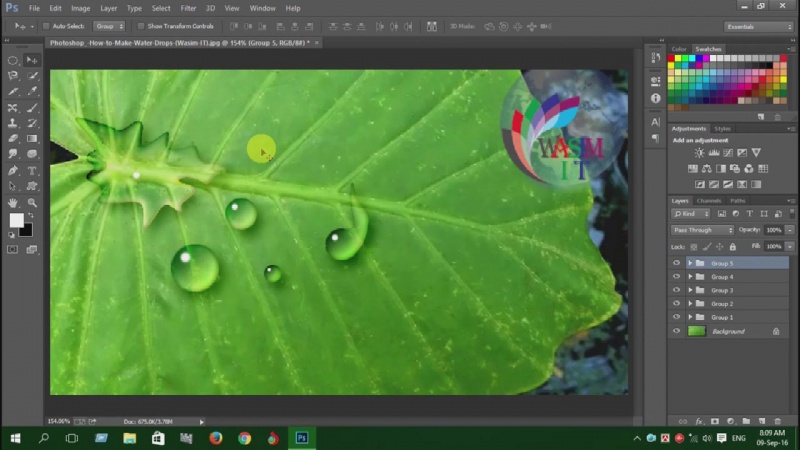Switch to the Styles tab
This screenshot has height=450, width=800.
click(722, 129)
